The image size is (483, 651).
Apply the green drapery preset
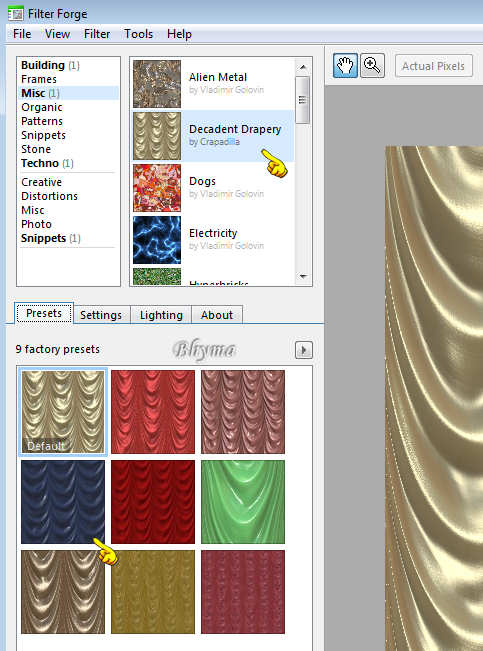coord(243,502)
